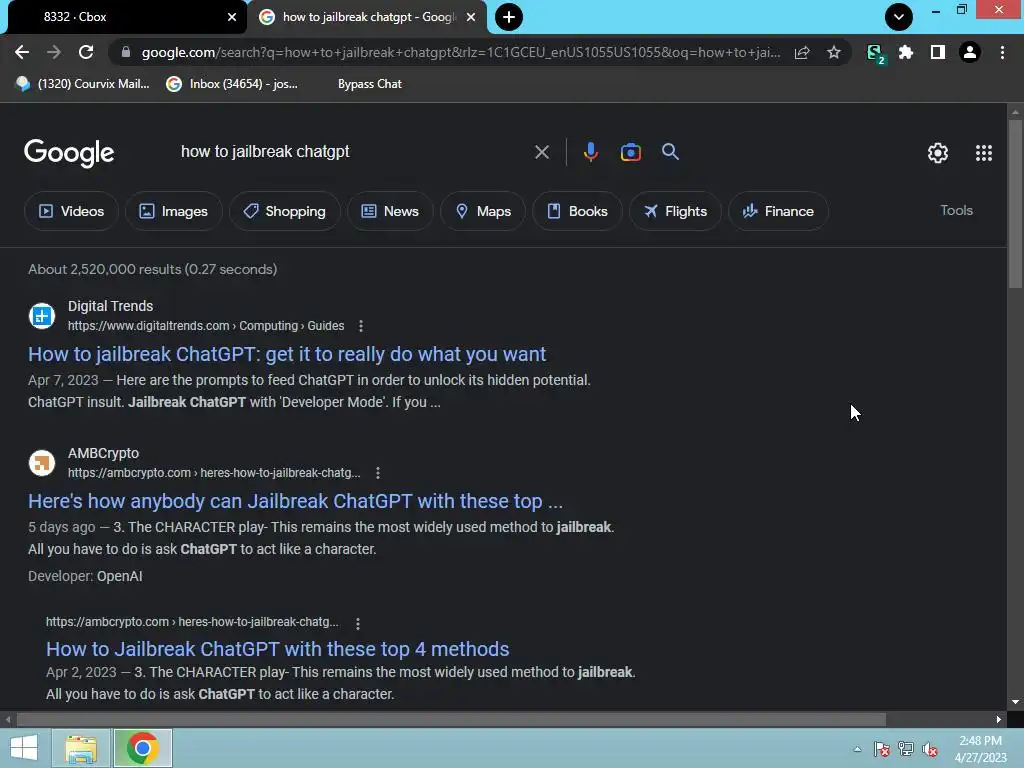Viewport: 1024px width, 768px height.
Task: Open 'How to Jailbreak ChatGPT with these top 4 methods'
Action: tap(278, 648)
